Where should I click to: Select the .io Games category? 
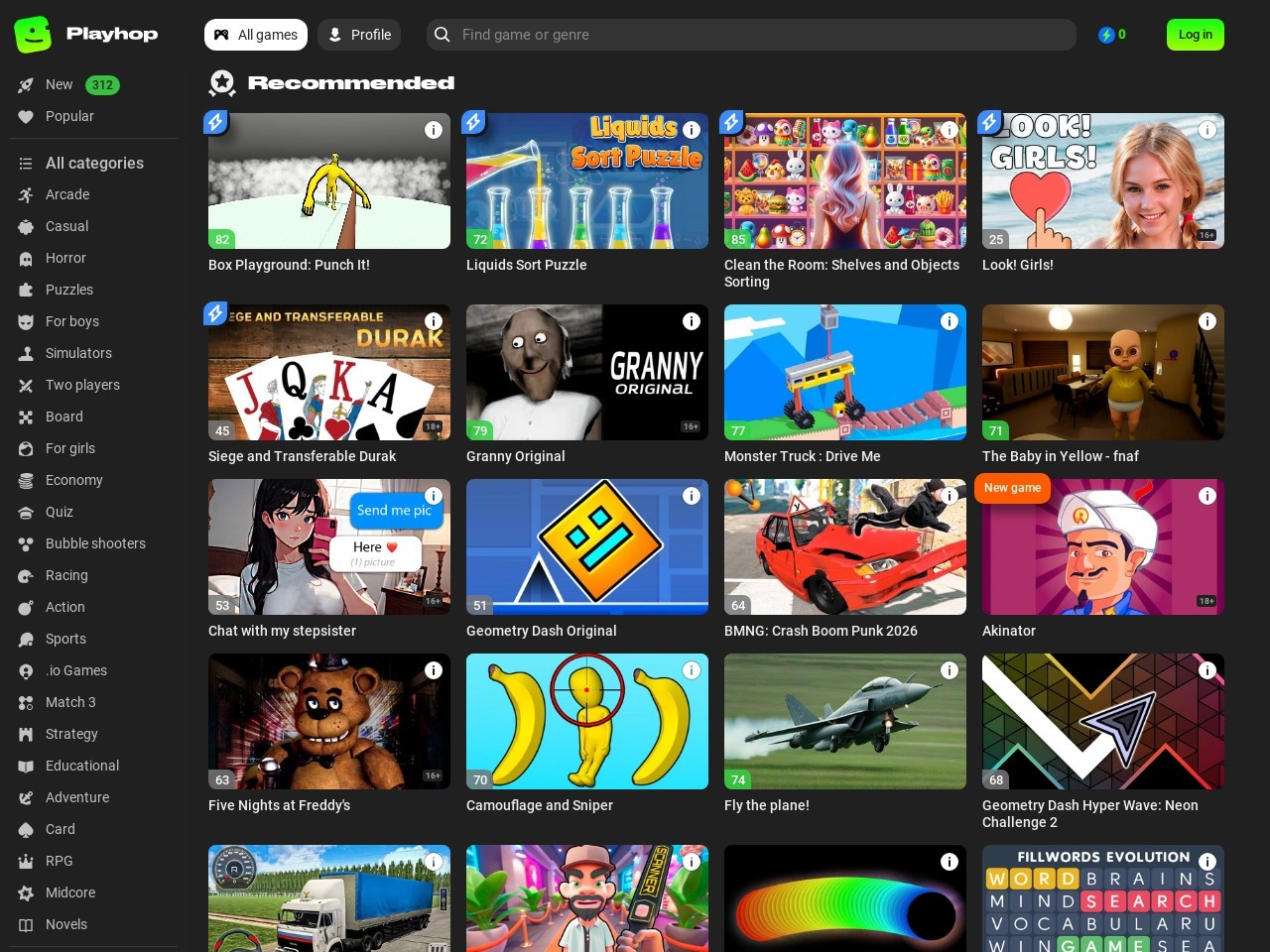76,671
